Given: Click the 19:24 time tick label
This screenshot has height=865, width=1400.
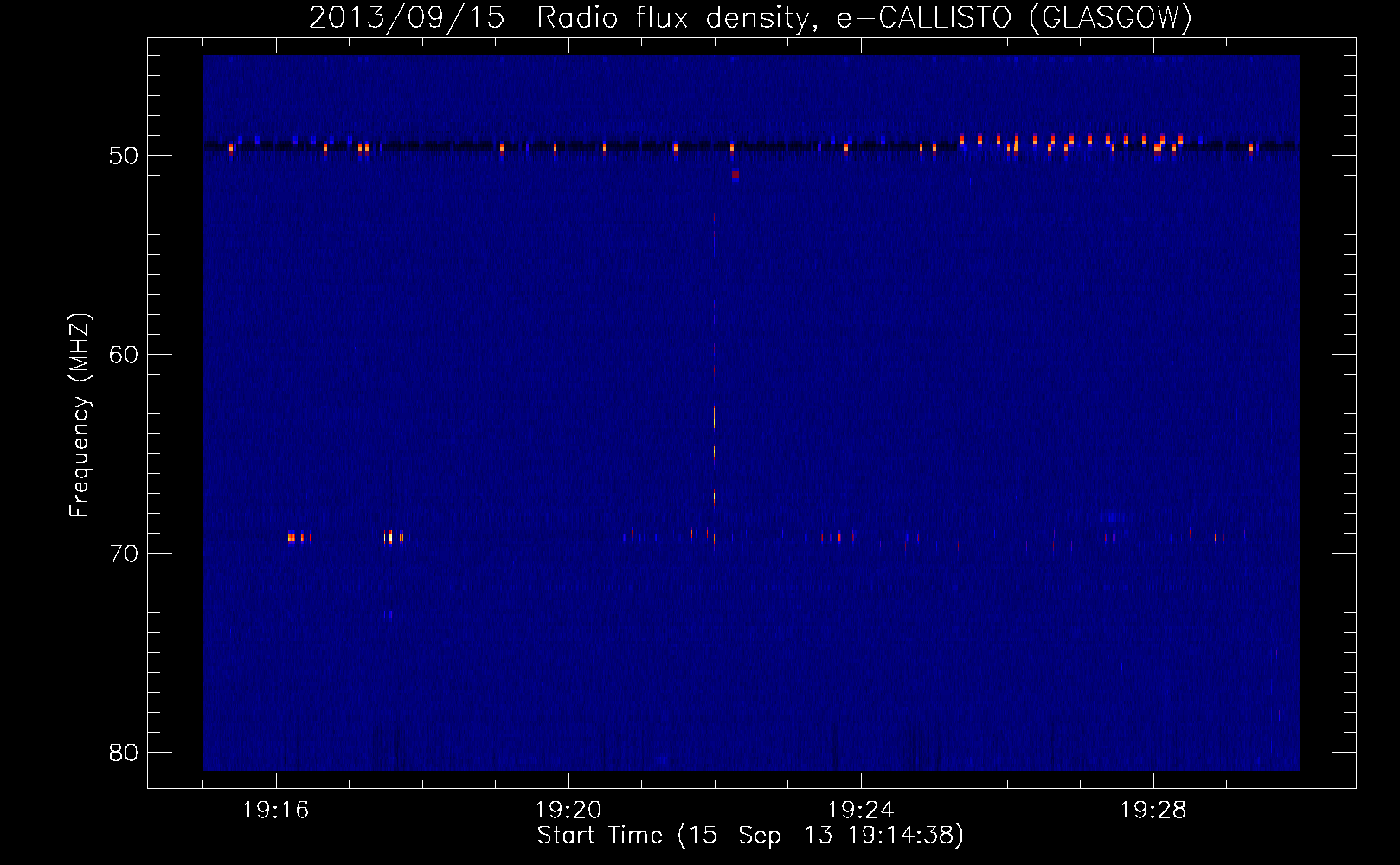Looking at the screenshot, I should tap(861, 811).
